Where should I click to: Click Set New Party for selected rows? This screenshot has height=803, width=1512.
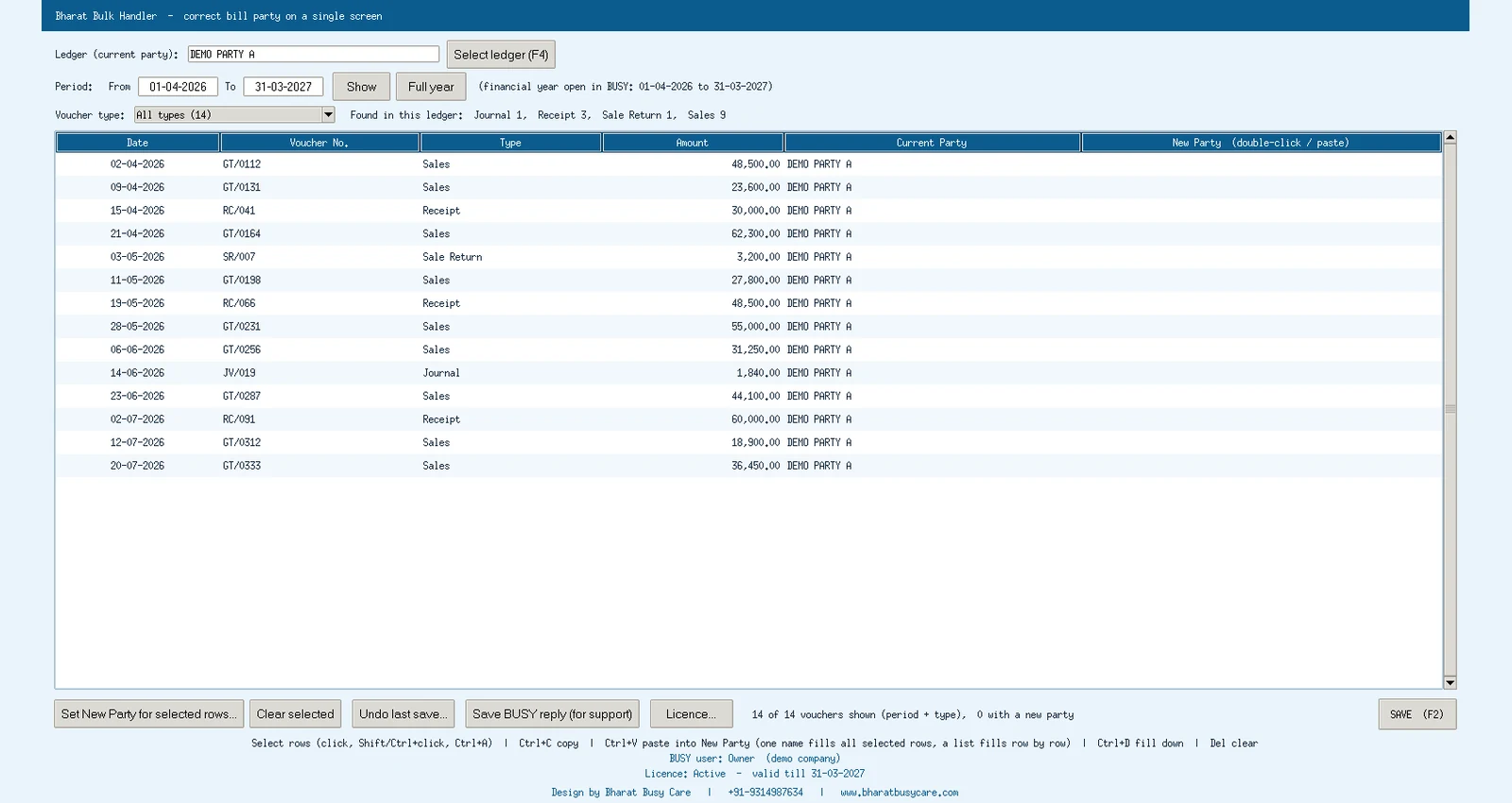(x=149, y=714)
